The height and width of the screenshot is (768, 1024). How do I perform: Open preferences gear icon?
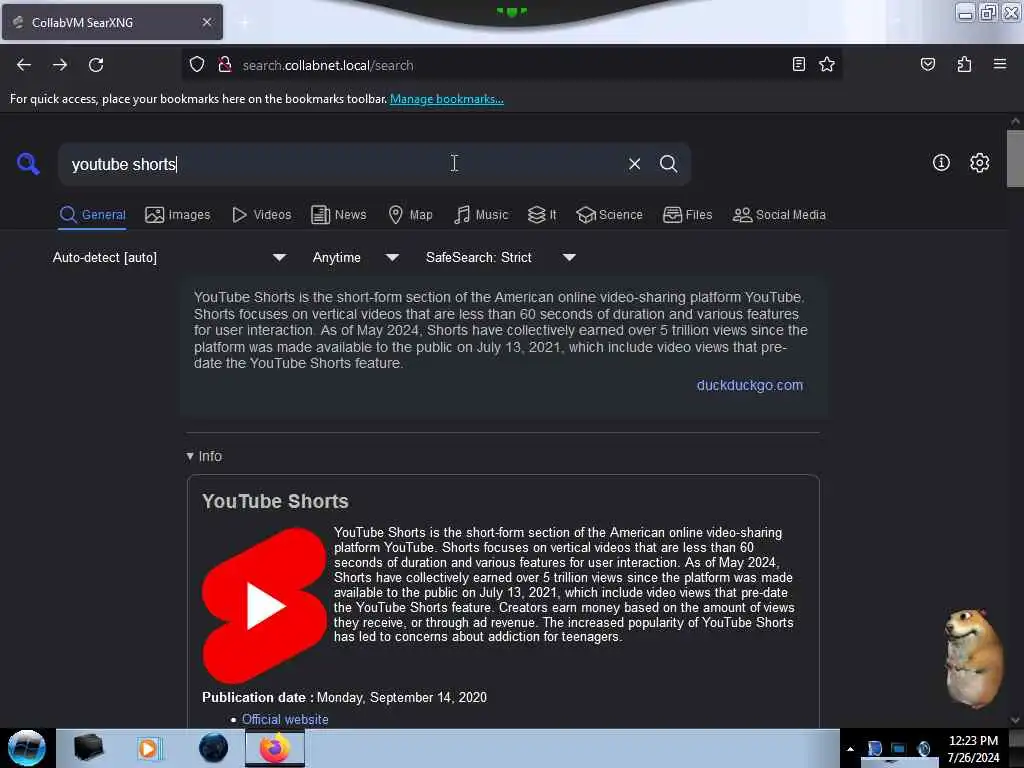[979, 163]
